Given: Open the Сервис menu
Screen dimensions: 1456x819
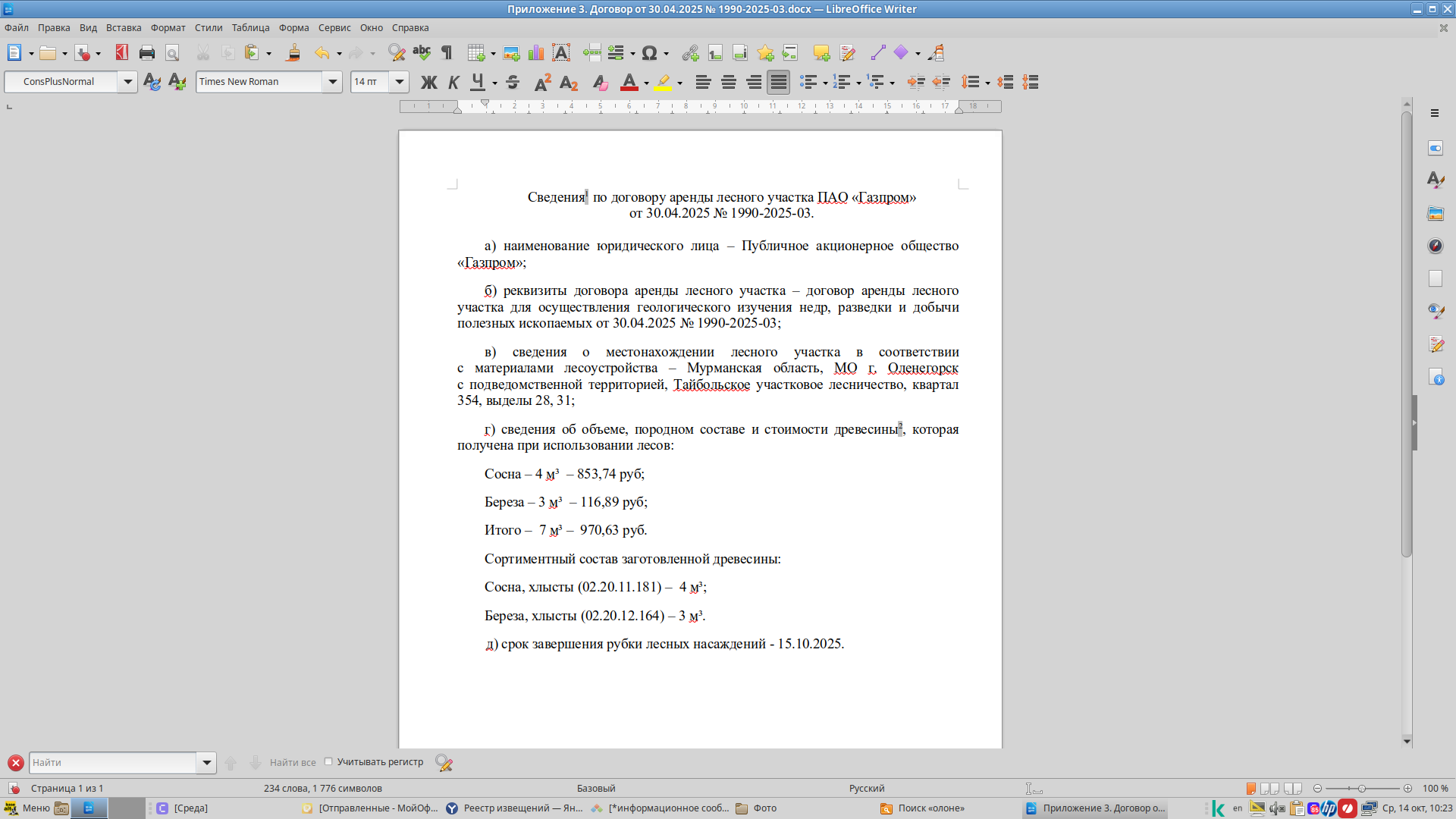Looking at the screenshot, I should click(334, 28).
